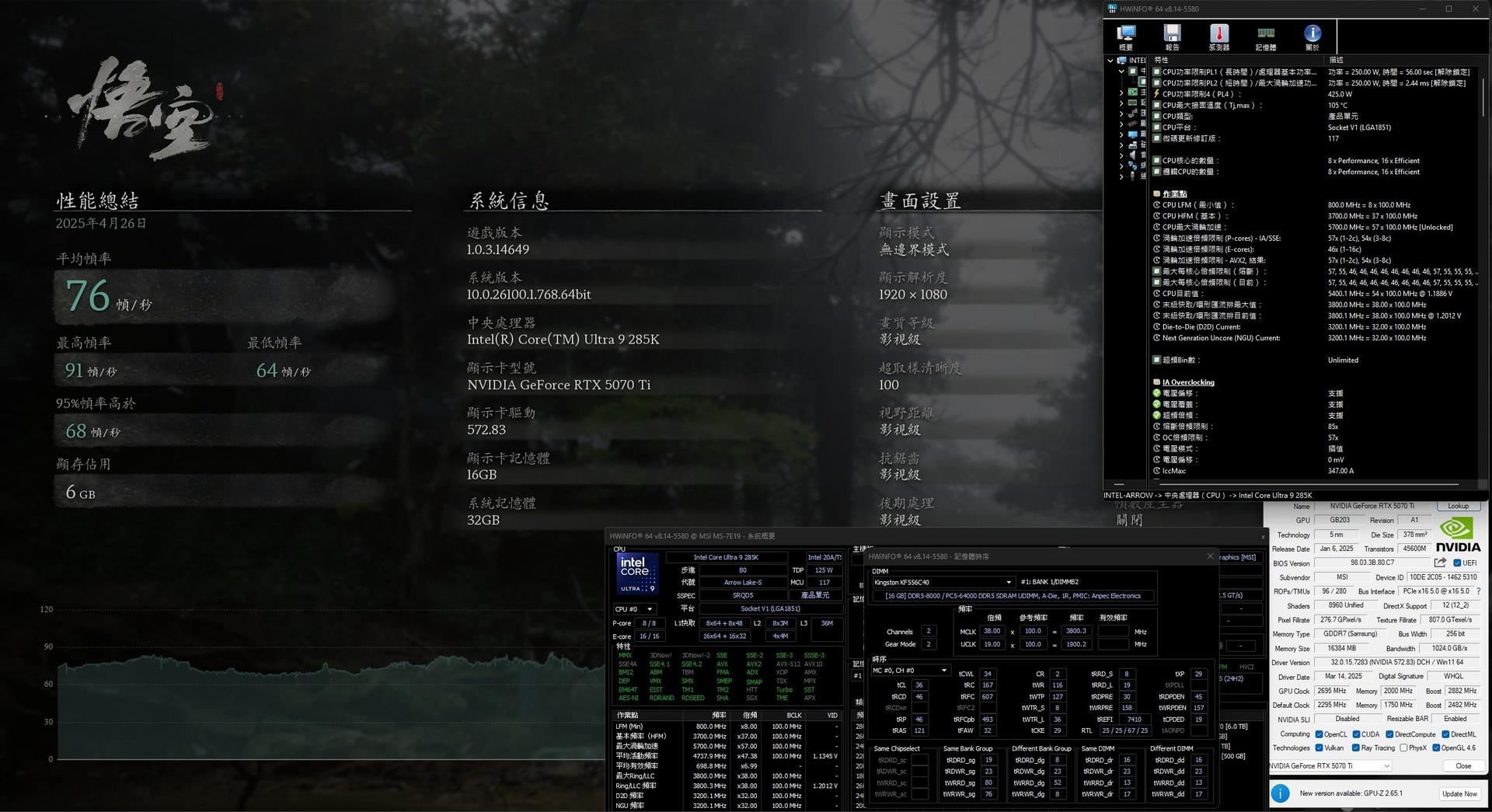Image resolution: width=1492 pixels, height=812 pixels.
Task: Toggle the Vulkan checkbox
Action: click(1319, 748)
